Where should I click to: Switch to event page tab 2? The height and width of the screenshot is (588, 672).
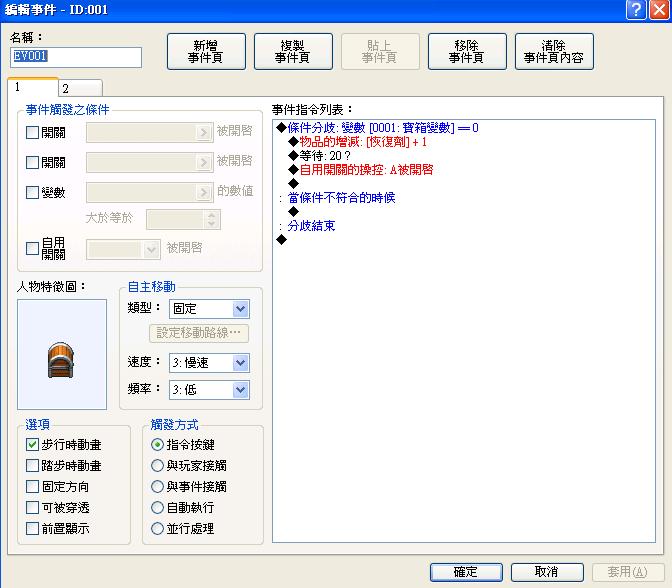click(80, 88)
